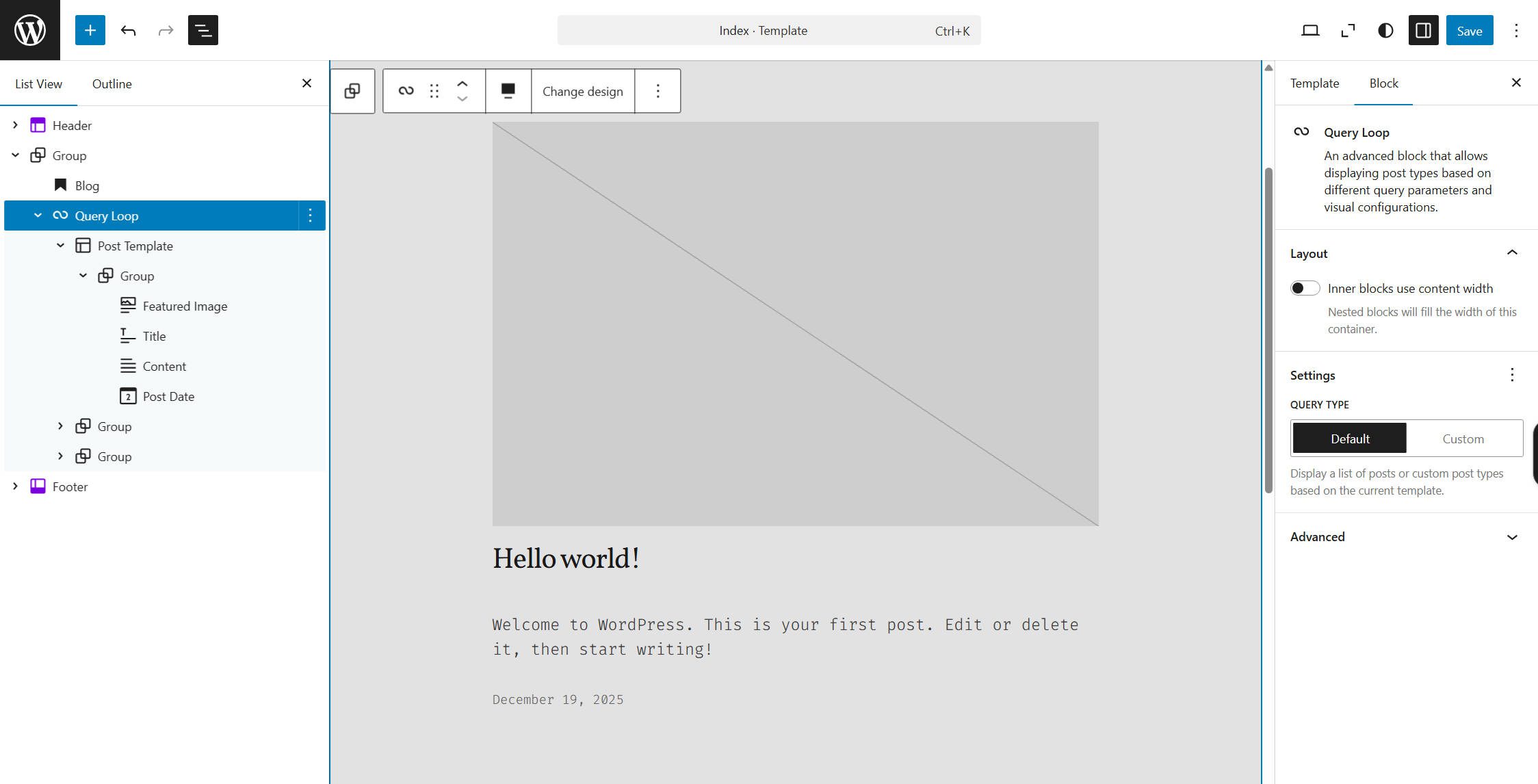Image resolution: width=1538 pixels, height=784 pixels.
Task: Toggle Inner blocks use content width
Action: 1305,288
